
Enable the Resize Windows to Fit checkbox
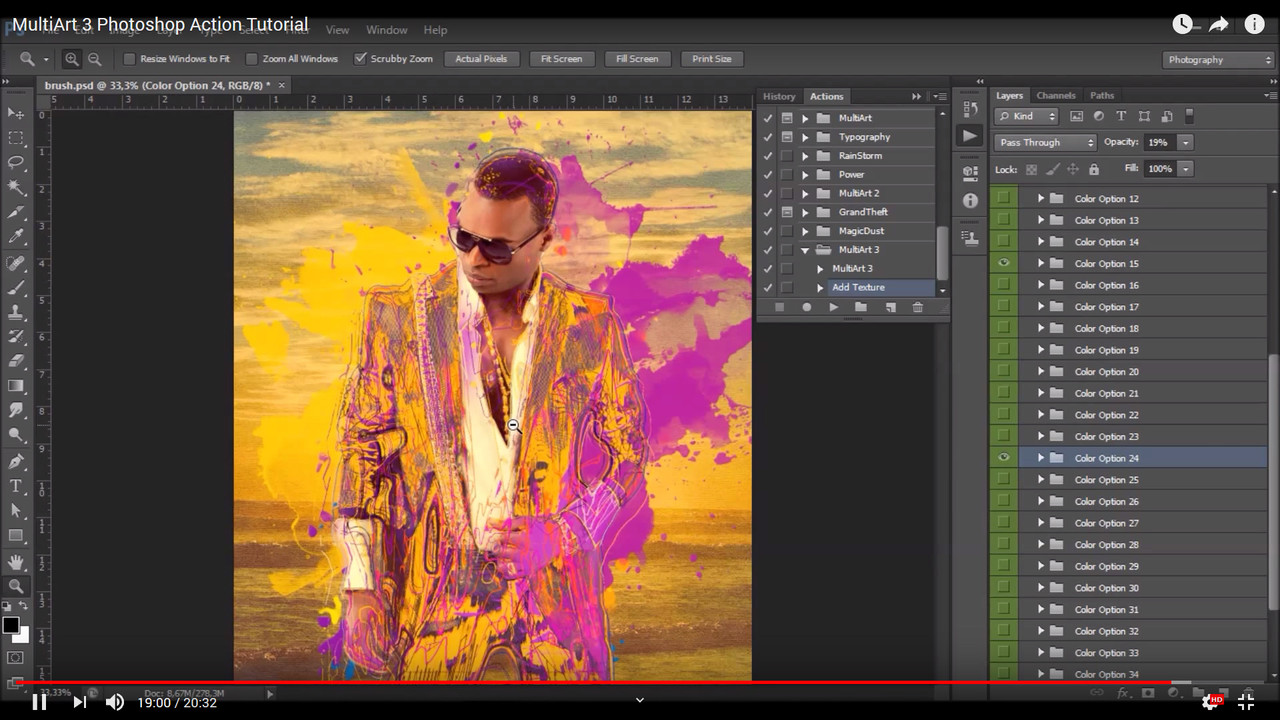[128, 58]
